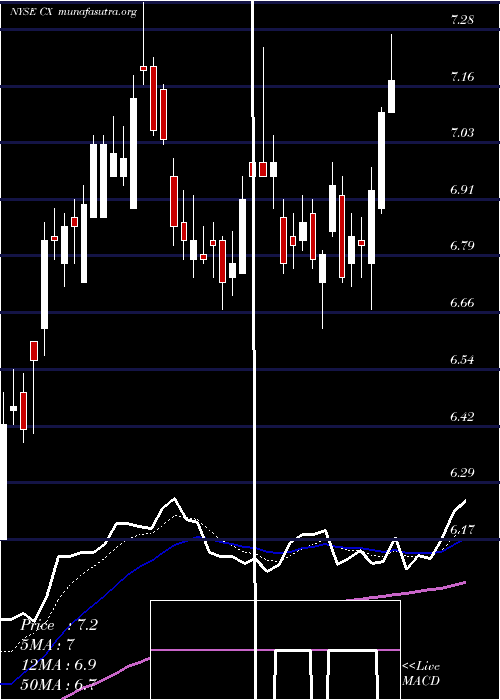
Task: Click the 7.16 price axis label
Action: point(462,77)
